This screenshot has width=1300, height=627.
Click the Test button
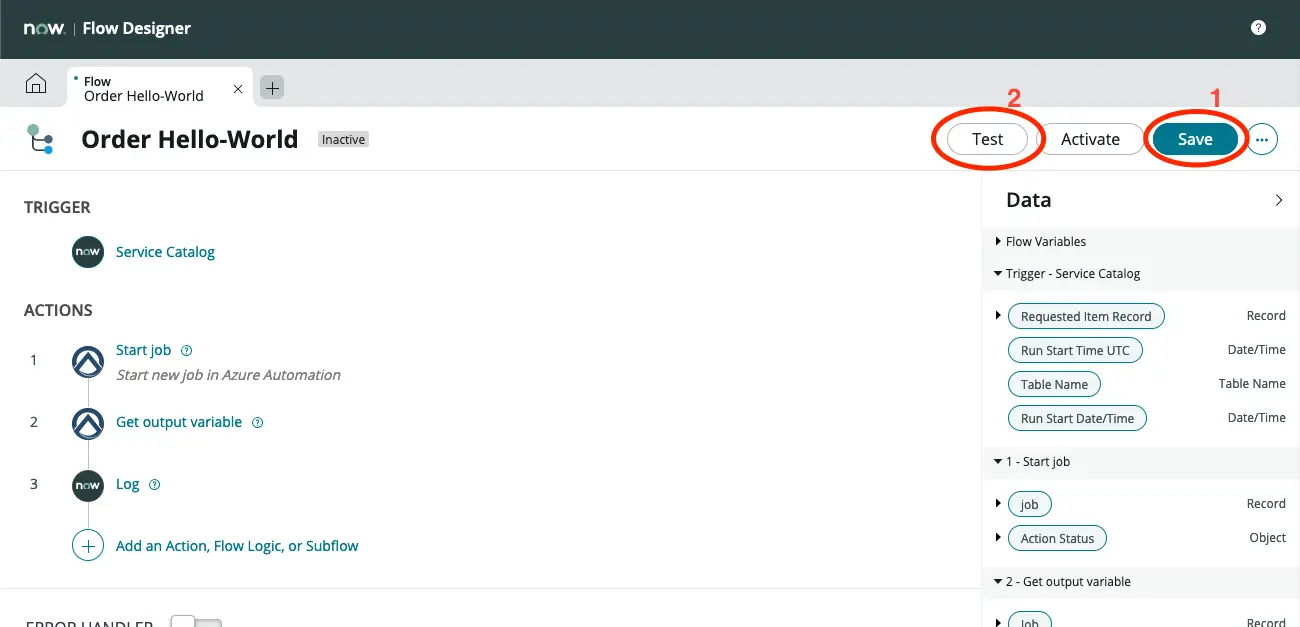tap(987, 140)
